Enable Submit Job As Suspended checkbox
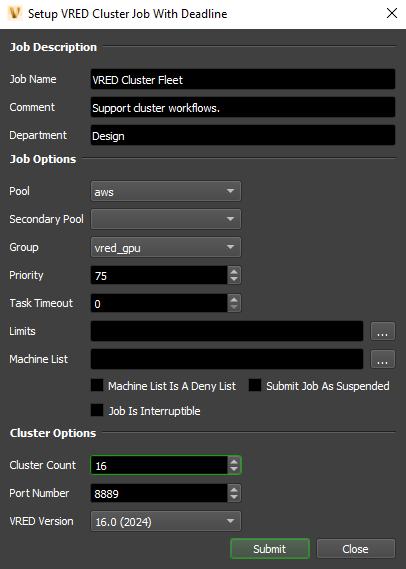 (255, 385)
